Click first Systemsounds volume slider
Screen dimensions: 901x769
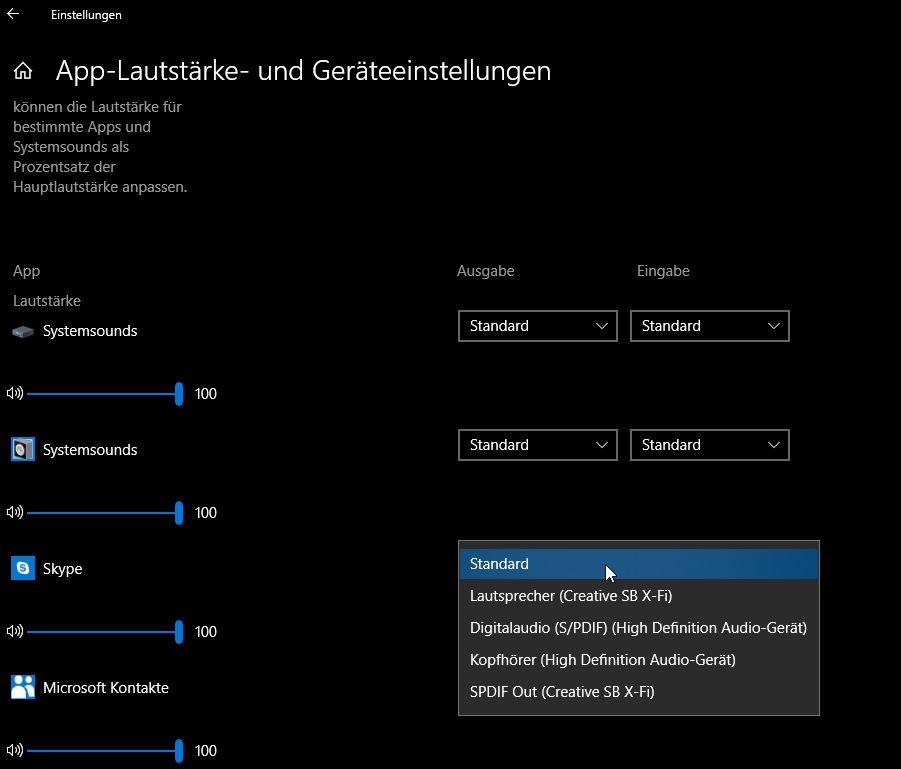(105, 394)
